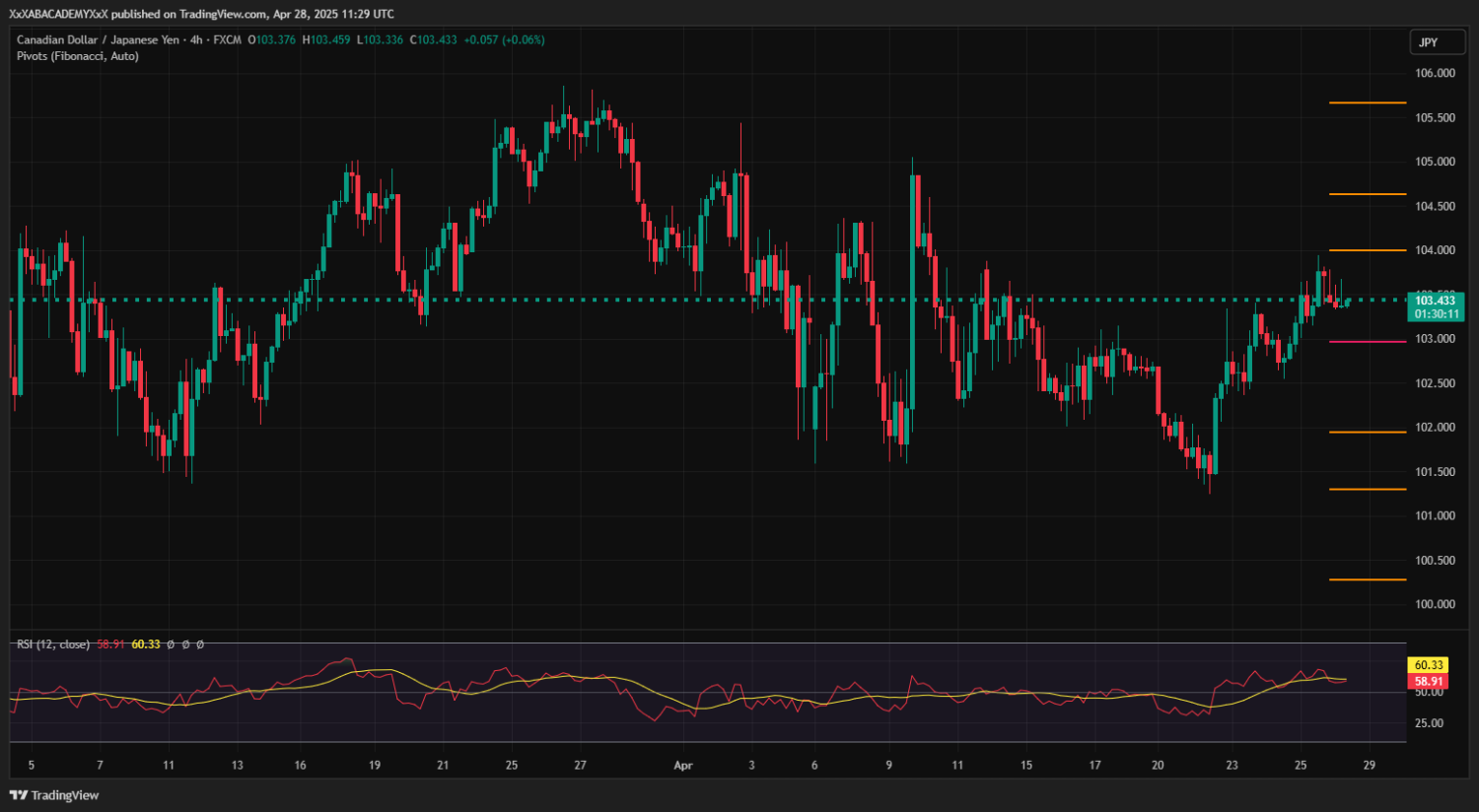1479x812 pixels.
Task: Click the 4h timeframe in the chart title
Action: tap(196, 40)
